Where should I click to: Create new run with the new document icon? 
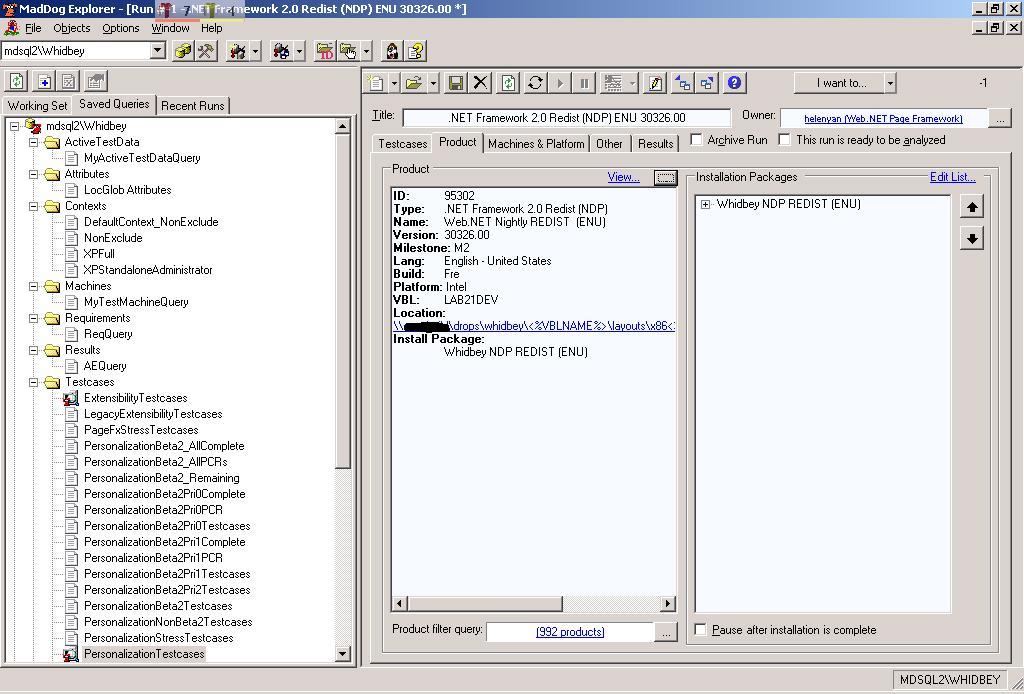[376, 83]
